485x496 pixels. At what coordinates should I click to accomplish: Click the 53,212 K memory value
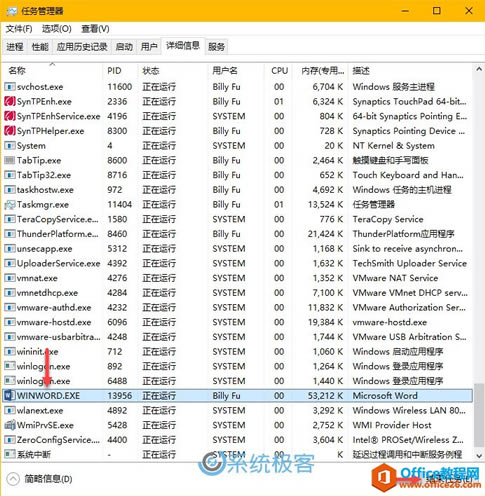[x=326, y=396]
